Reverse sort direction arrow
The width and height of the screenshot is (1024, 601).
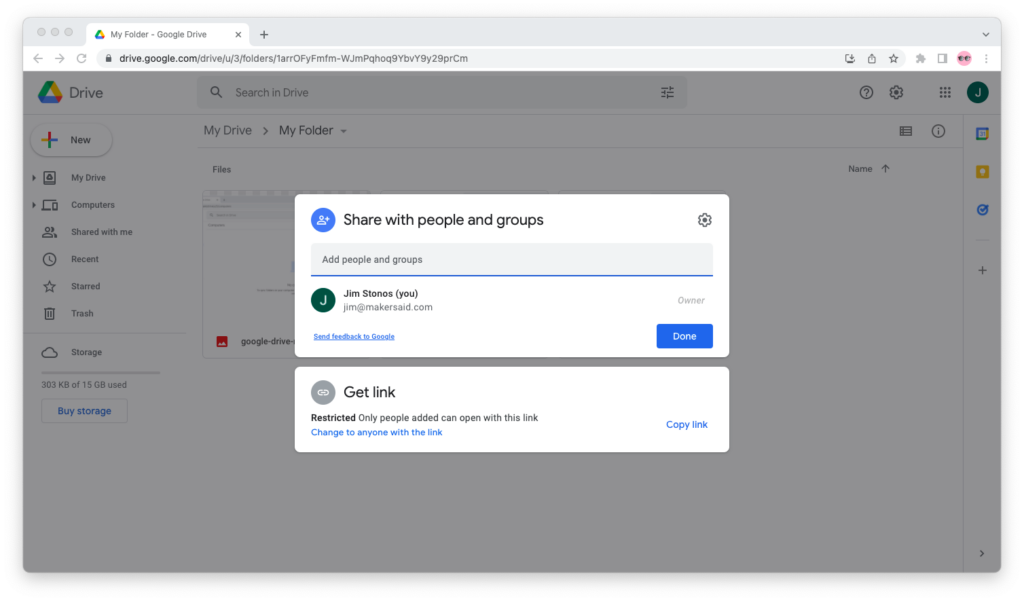pos(886,169)
